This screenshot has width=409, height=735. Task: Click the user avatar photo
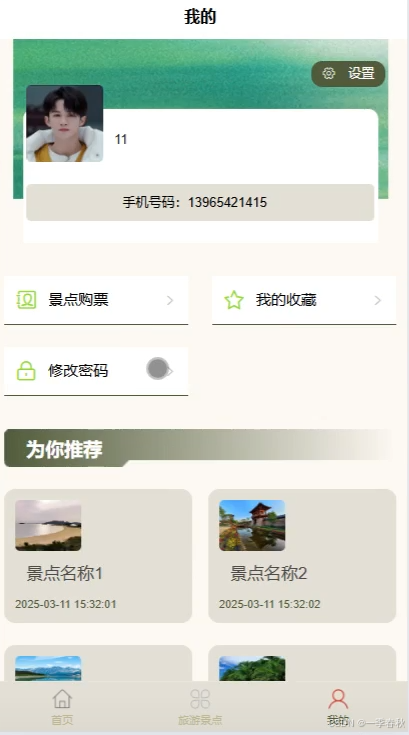tap(65, 124)
